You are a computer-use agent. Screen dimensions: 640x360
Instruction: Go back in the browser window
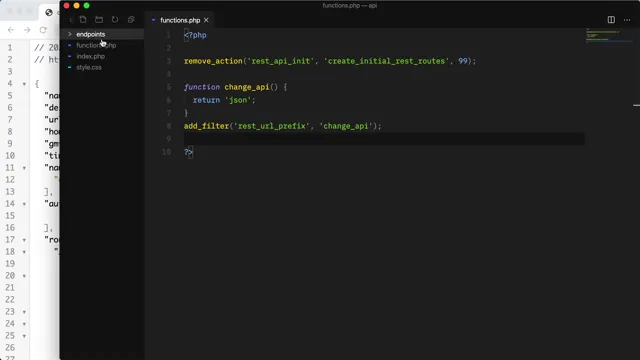click(x=11, y=30)
